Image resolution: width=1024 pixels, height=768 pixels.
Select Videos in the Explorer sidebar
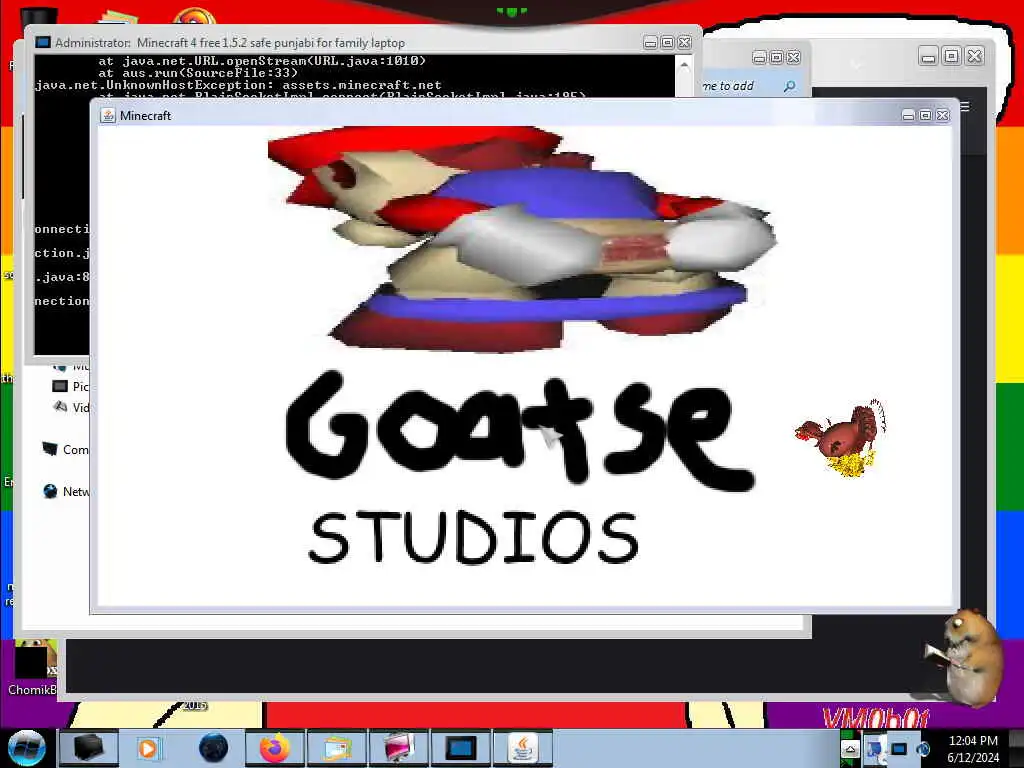coord(71,408)
